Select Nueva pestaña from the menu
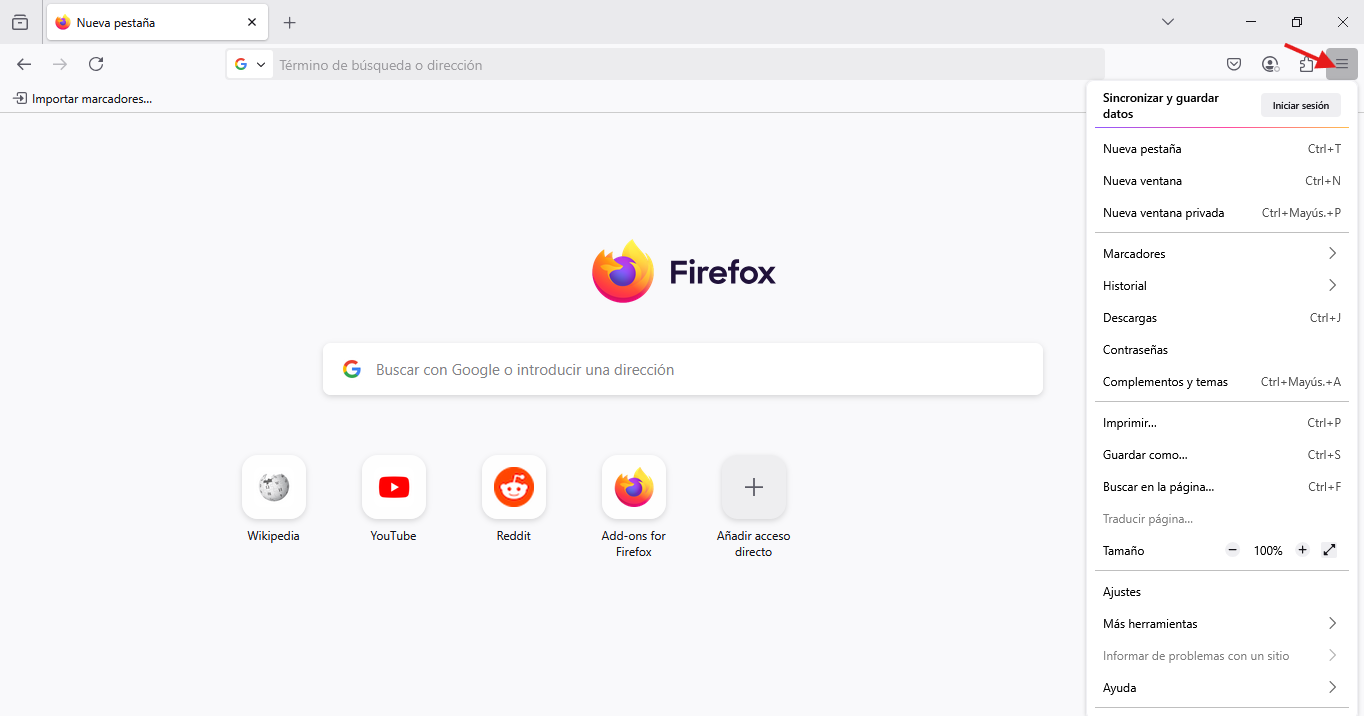Viewport: 1364px width, 716px height. point(1222,149)
